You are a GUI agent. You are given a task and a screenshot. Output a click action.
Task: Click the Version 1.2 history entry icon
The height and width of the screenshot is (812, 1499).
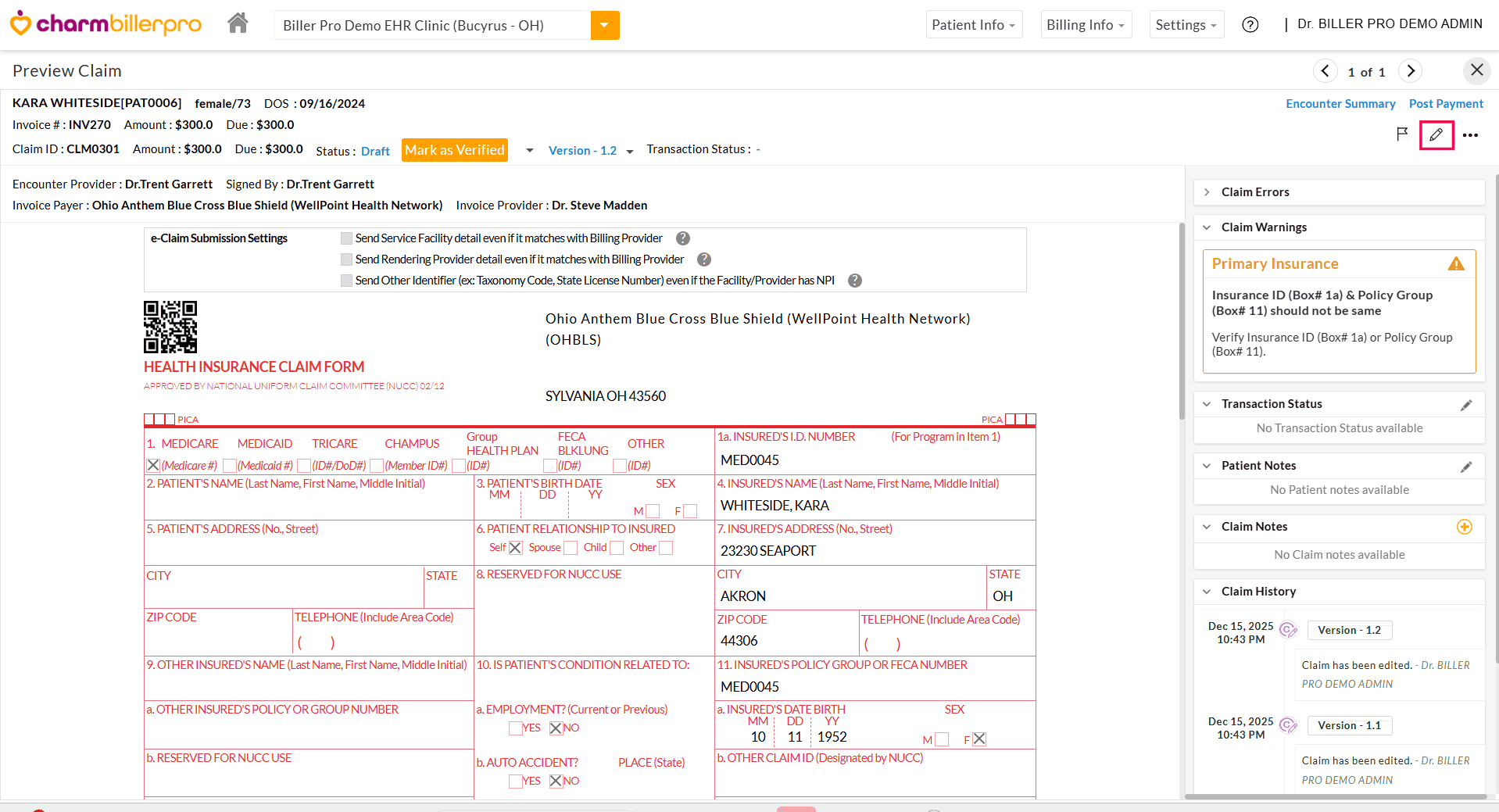click(x=1288, y=630)
